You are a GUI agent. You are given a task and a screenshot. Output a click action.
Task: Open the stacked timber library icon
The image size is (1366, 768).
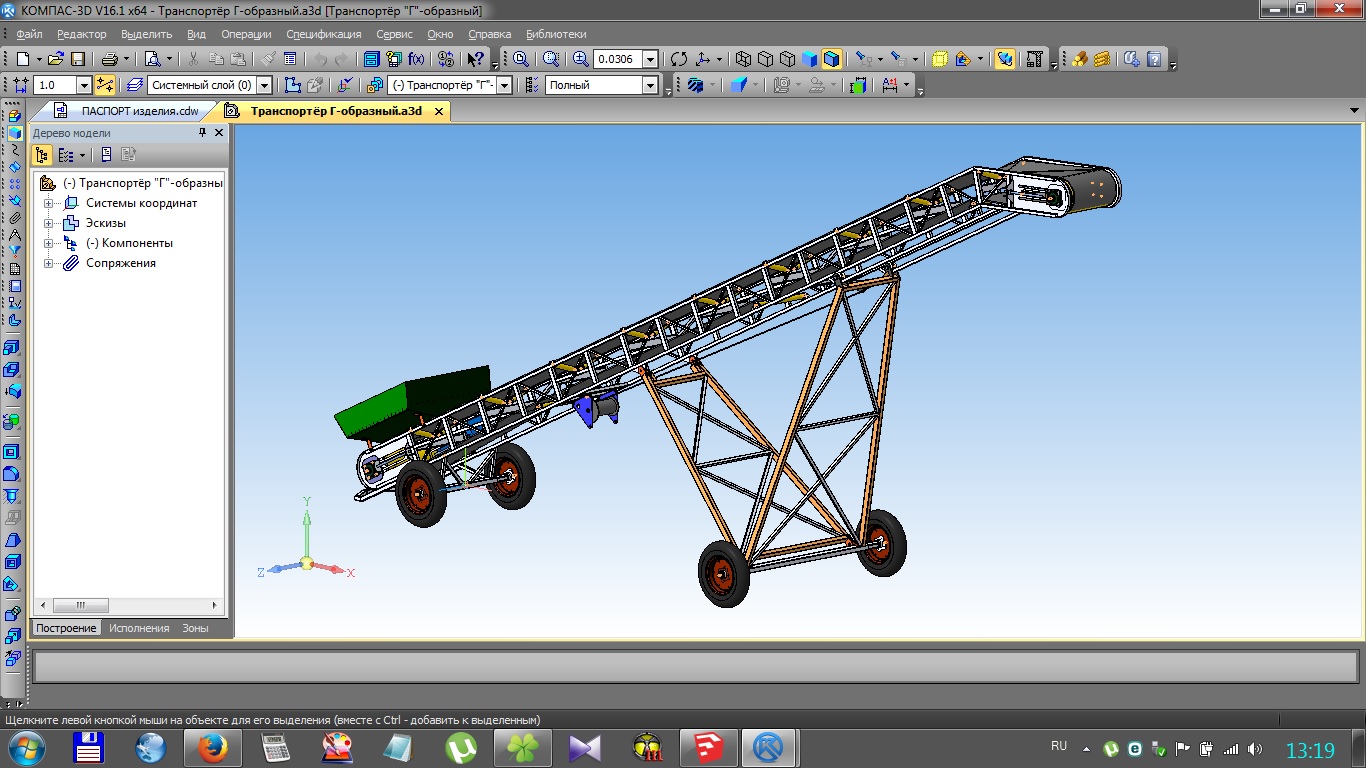point(1102,59)
